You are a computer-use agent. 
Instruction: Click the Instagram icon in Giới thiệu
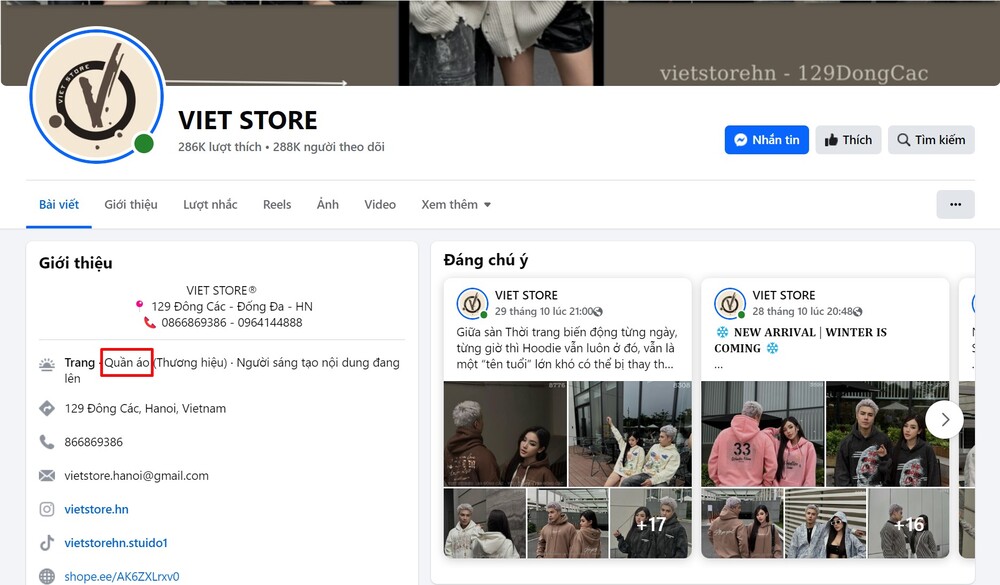coord(47,509)
